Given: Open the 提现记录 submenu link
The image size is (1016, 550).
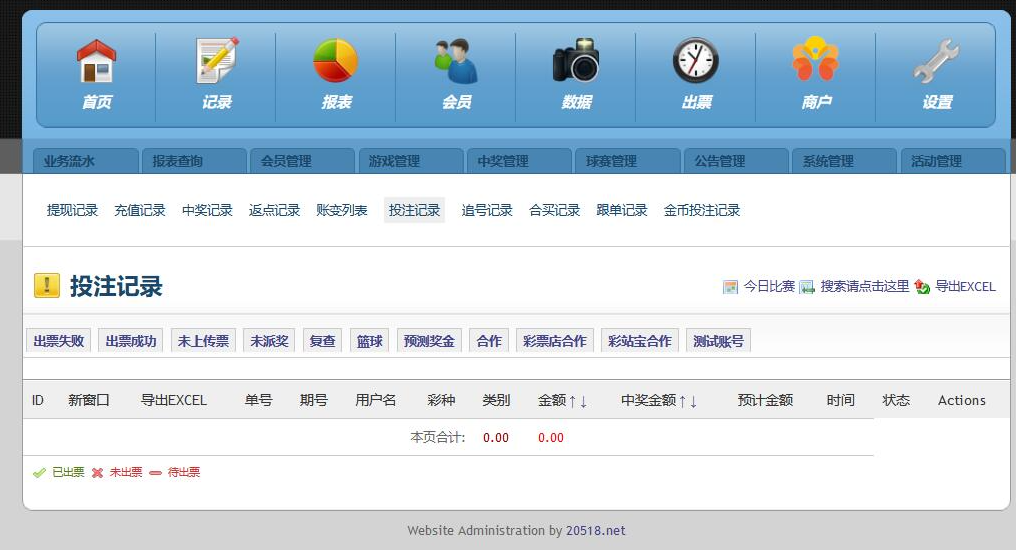Looking at the screenshot, I should (x=72, y=210).
